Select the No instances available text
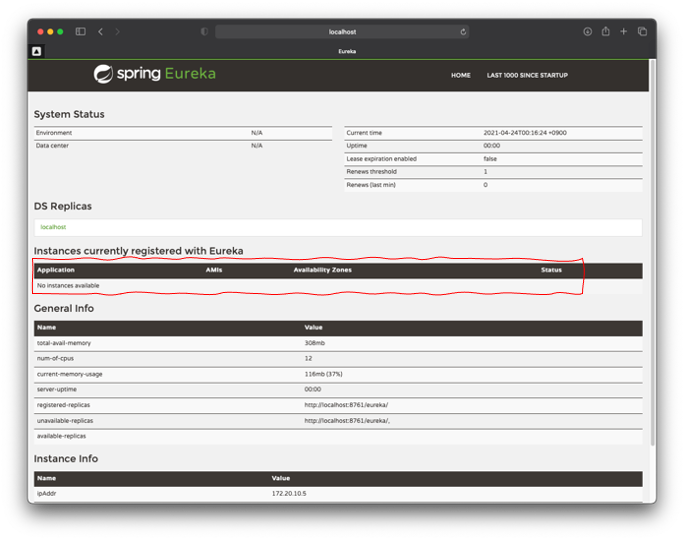 coord(68,285)
